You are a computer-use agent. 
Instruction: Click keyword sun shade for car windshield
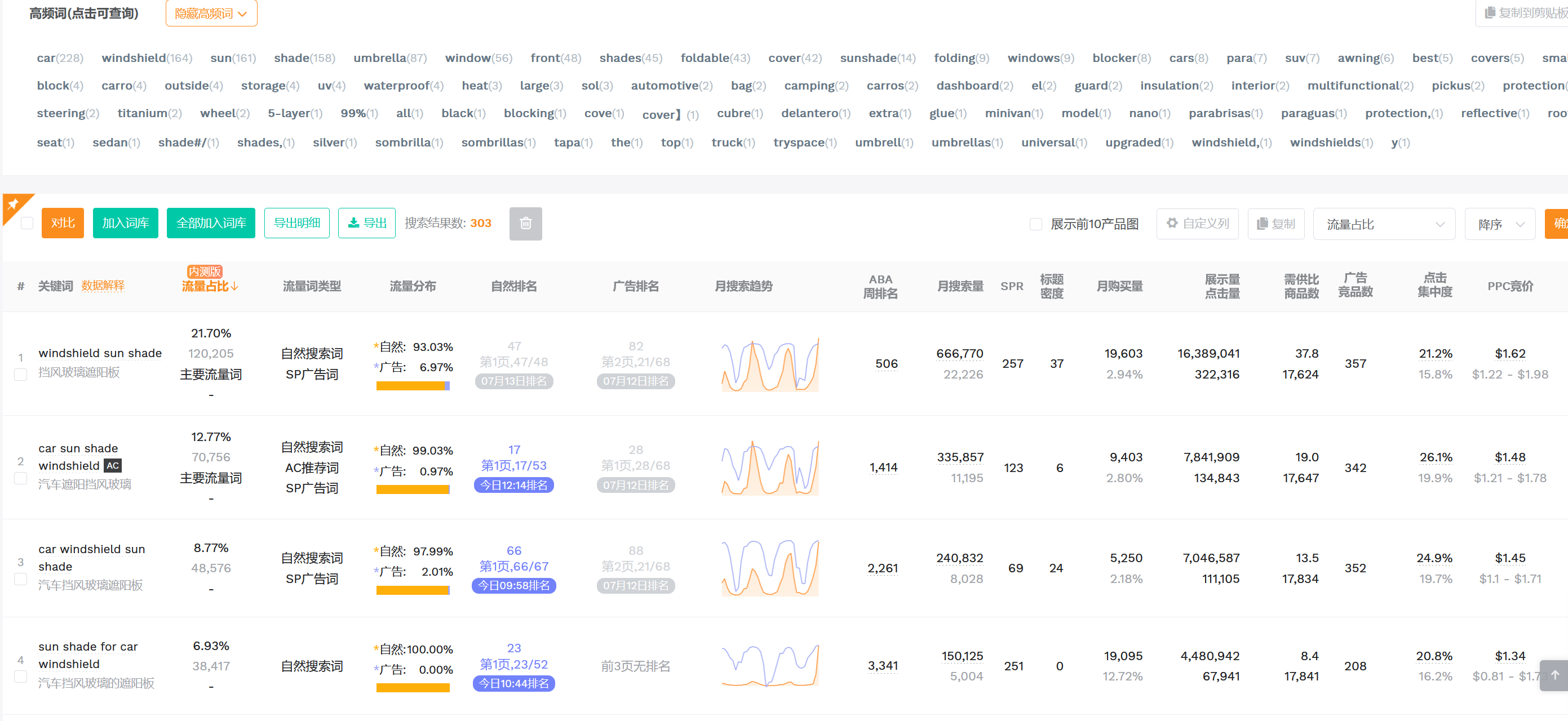pyautogui.click(x=88, y=655)
